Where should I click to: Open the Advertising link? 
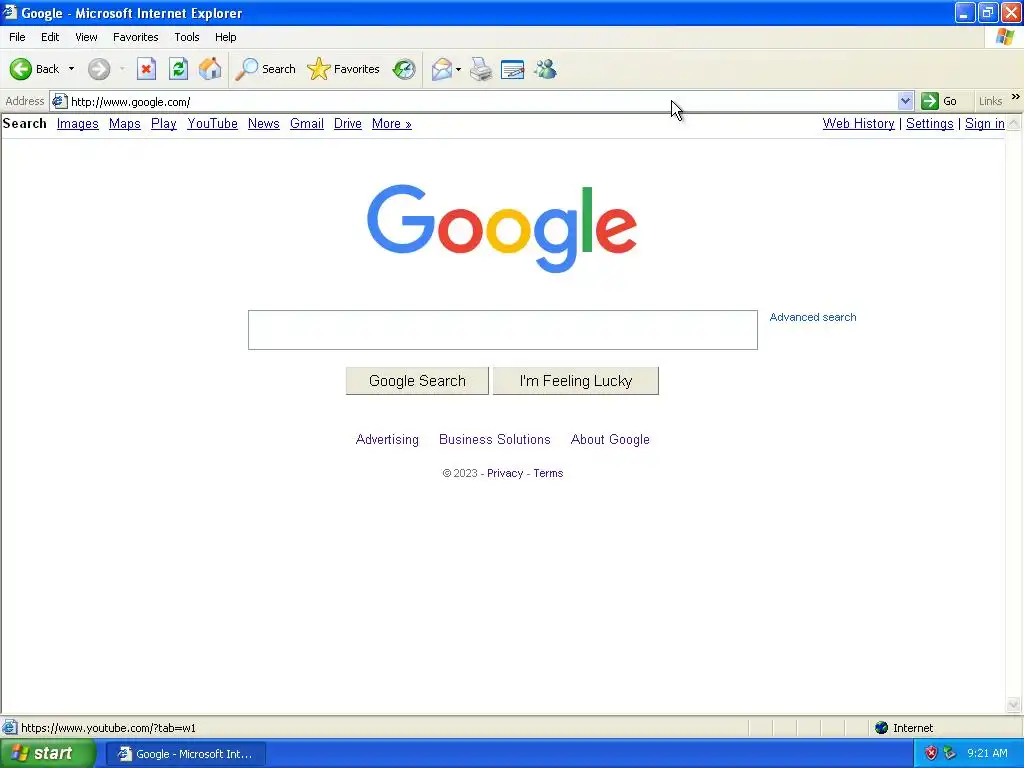click(387, 440)
